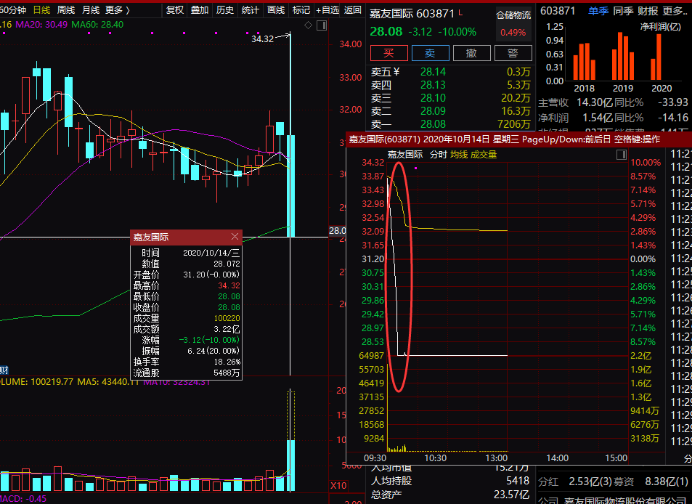Click the small L marker beside 603871
This screenshot has height=504, width=693.
[461, 9]
